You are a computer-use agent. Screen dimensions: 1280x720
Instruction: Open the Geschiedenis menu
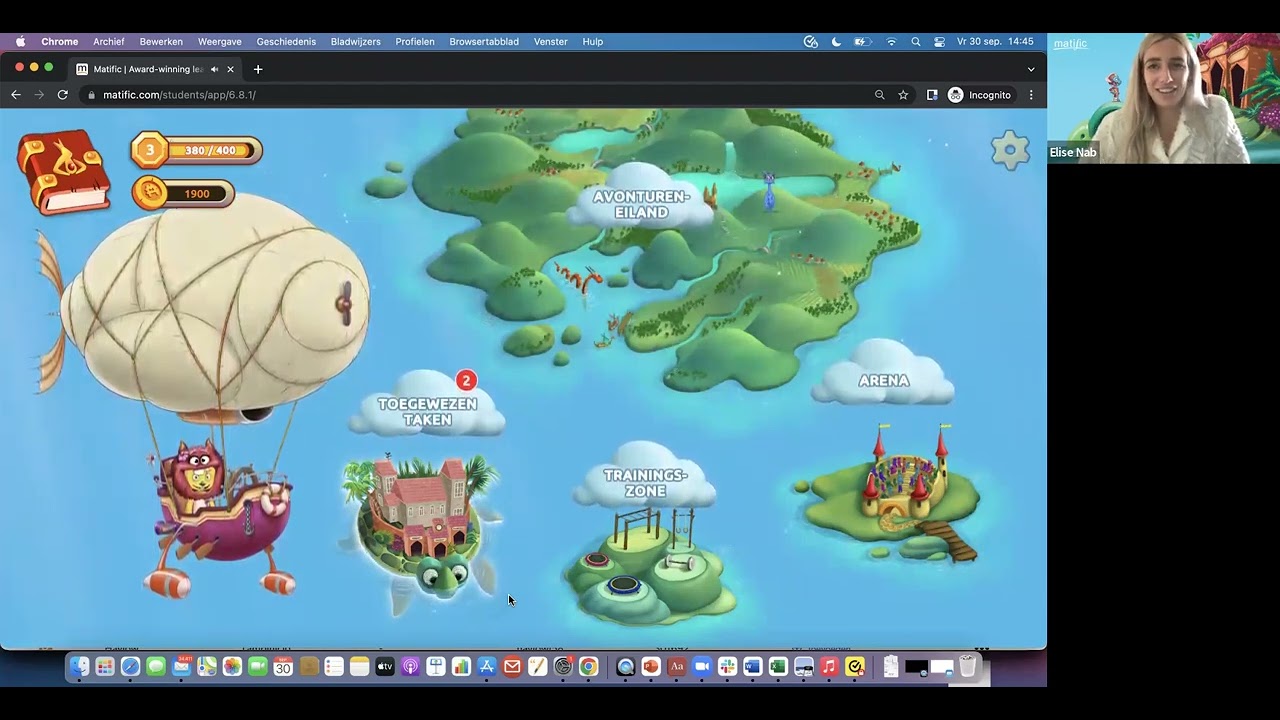coord(286,42)
